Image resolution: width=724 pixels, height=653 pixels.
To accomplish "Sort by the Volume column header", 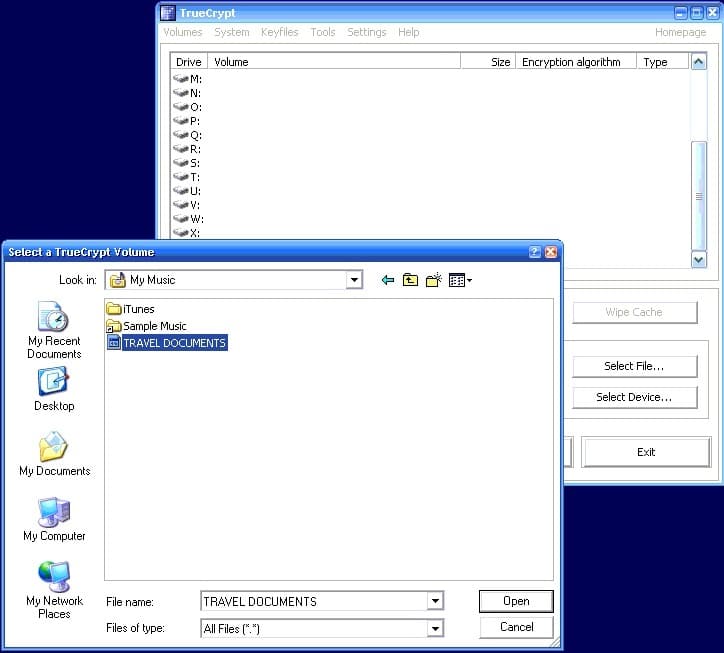I will (334, 62).
